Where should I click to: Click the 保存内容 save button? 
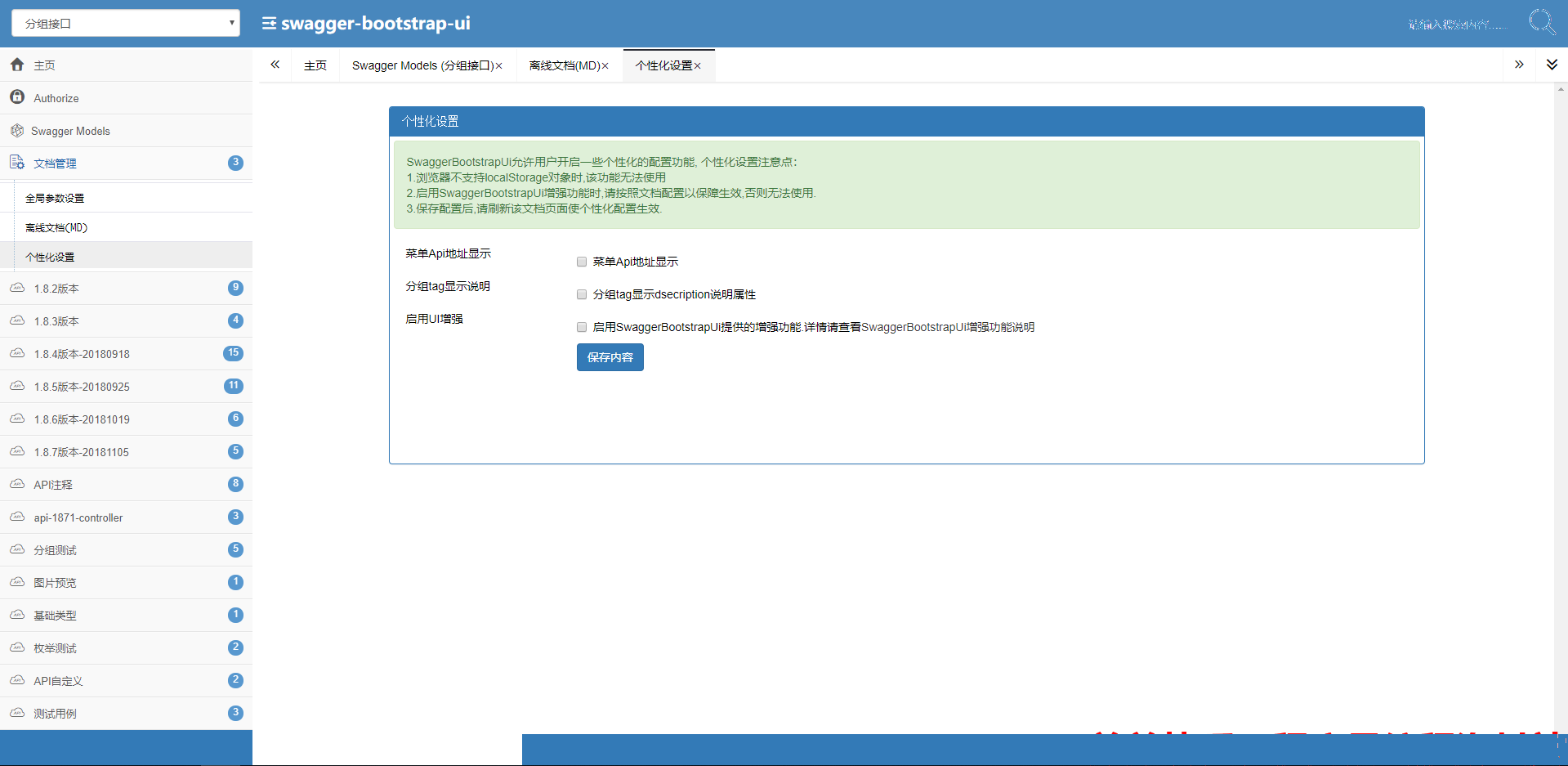pos(610,357)
